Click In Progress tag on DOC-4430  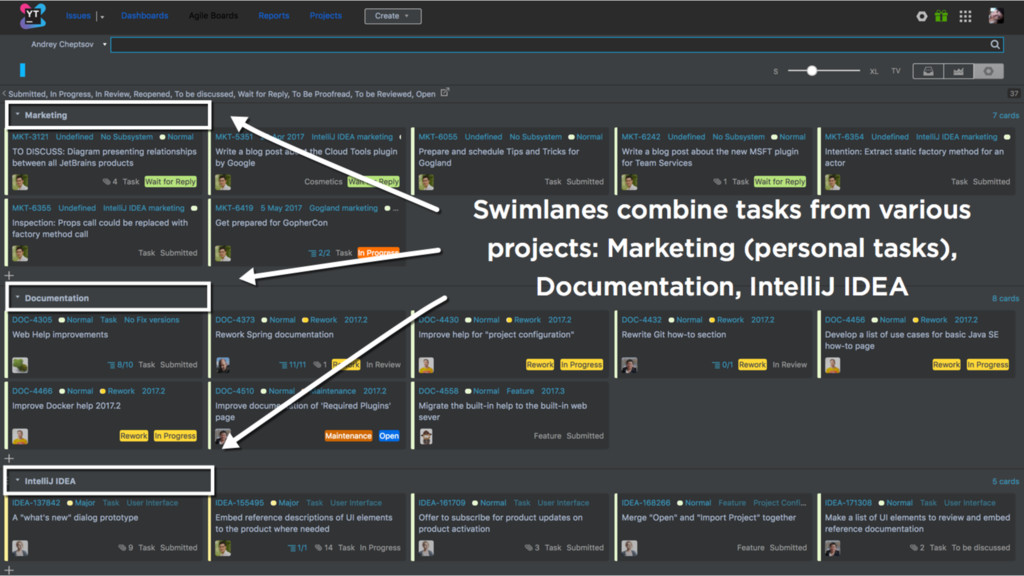coord(581,364)
